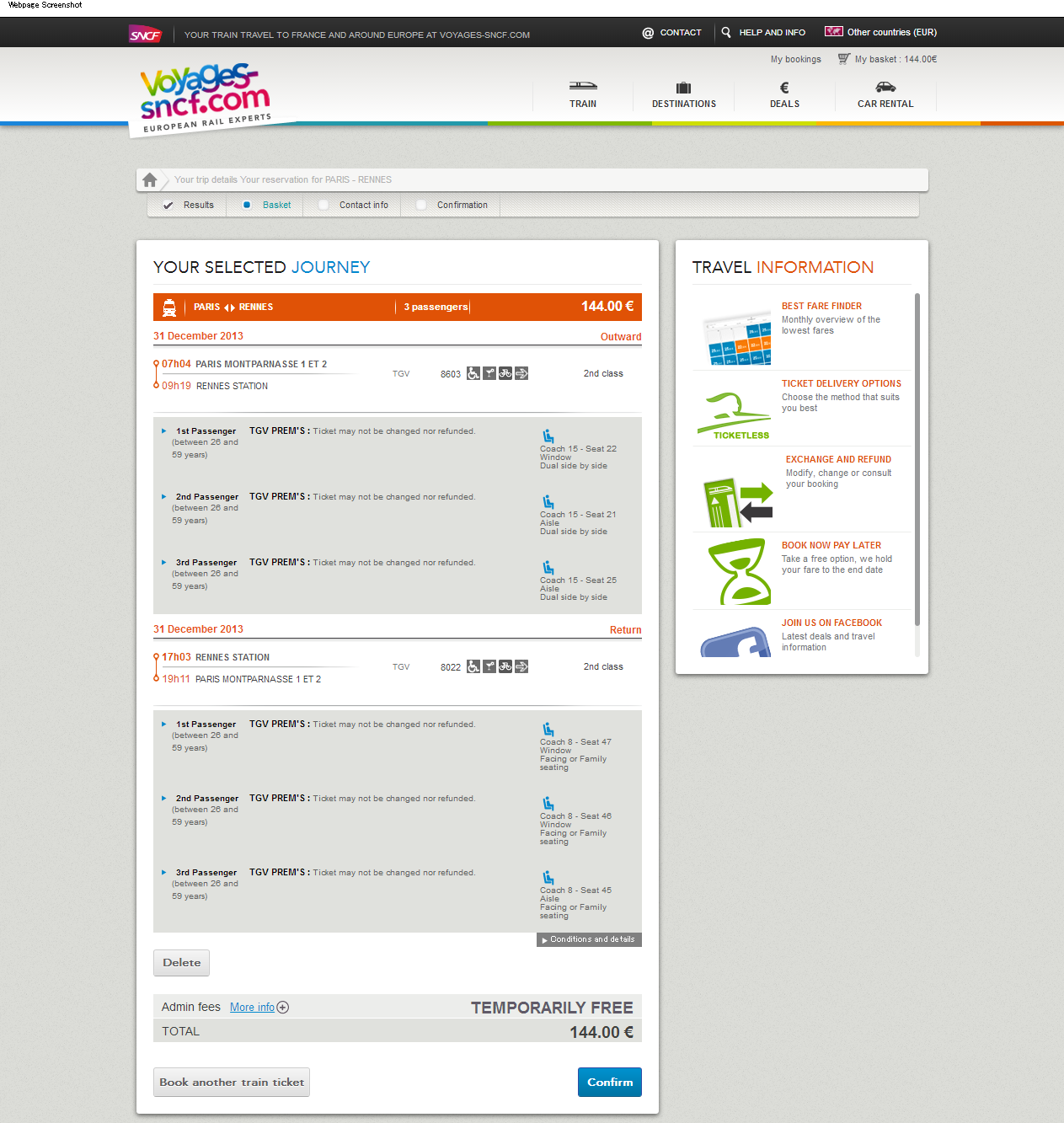Expand outward 2nd Passenger details arrow

(164, 497)
